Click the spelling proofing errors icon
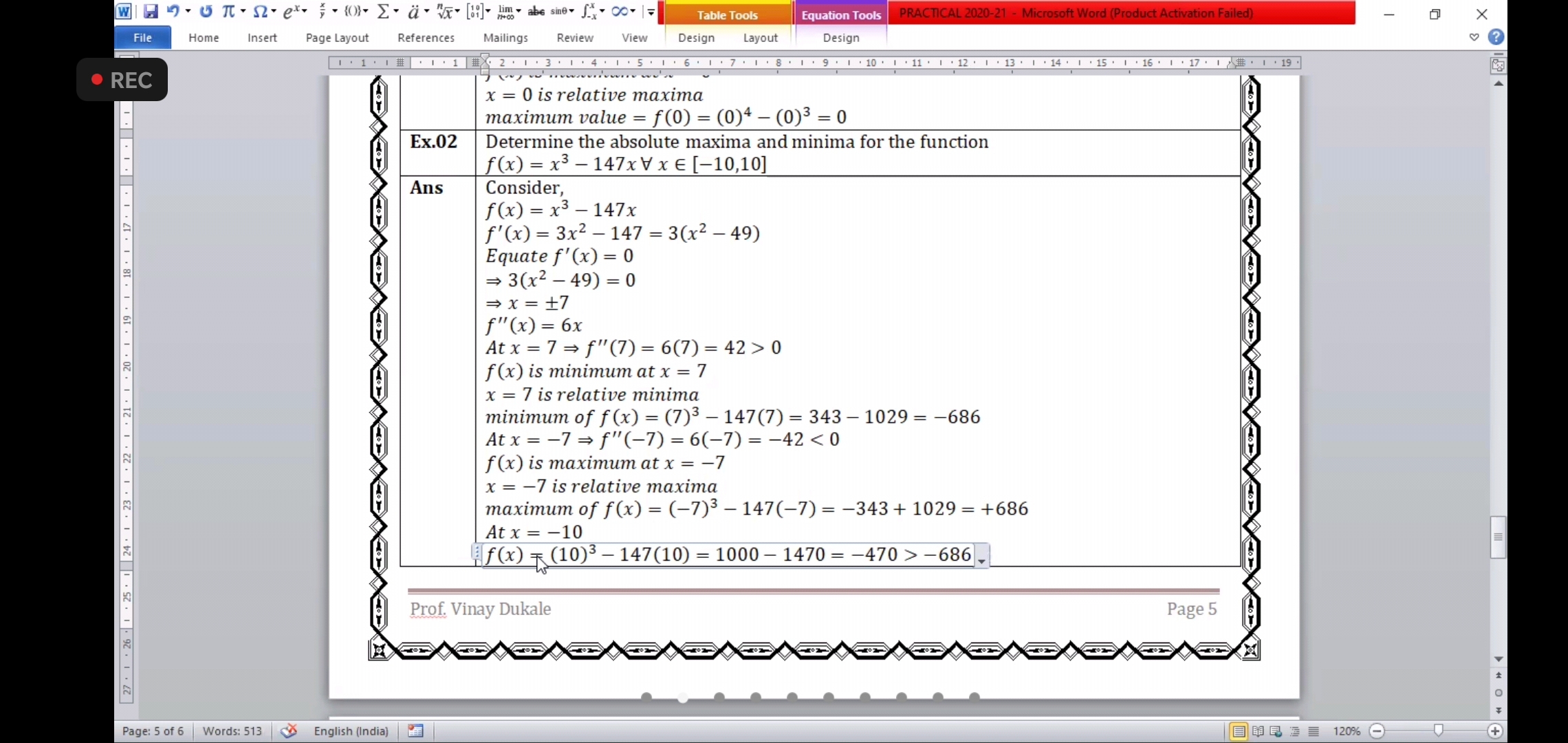The width and height of the screenshot is (1568, 743). pos(289,731)
